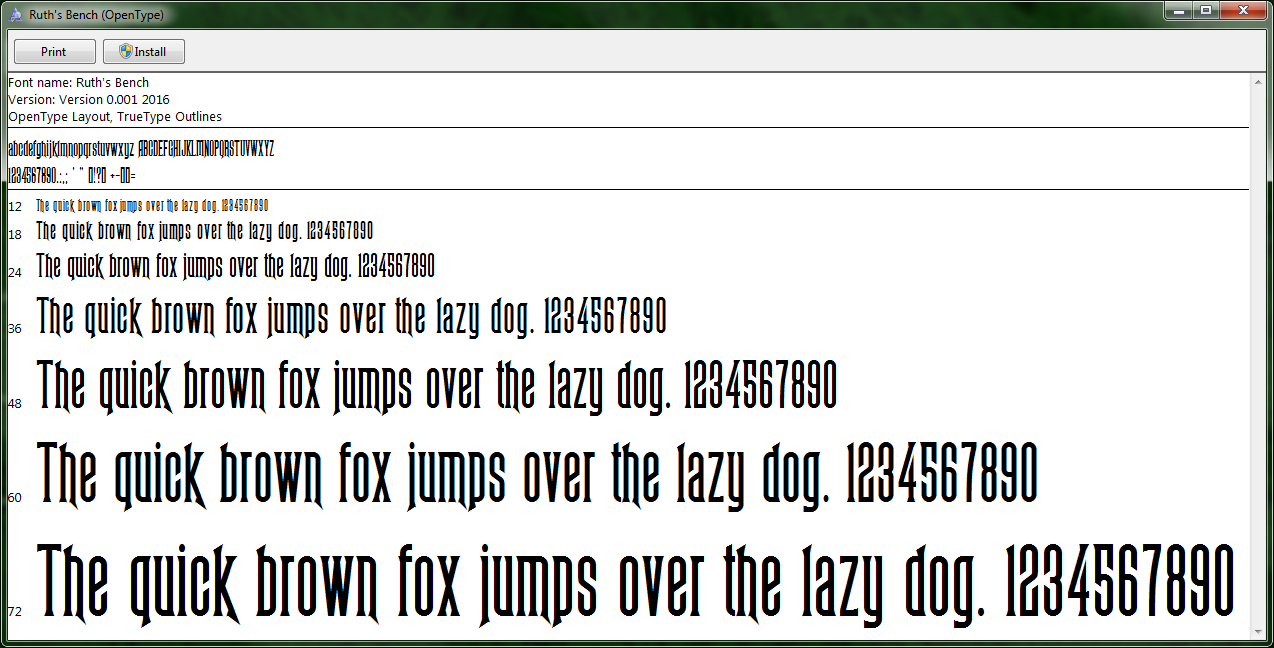The image size is (1274, 648).
Task: Click the 72-point sample sentence
Action: point(635,582)
